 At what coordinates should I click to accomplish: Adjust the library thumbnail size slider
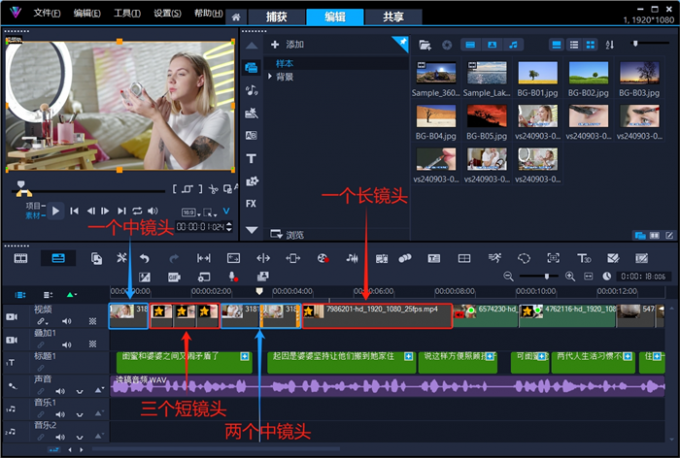pyautogui.click(x=635, y=43)
